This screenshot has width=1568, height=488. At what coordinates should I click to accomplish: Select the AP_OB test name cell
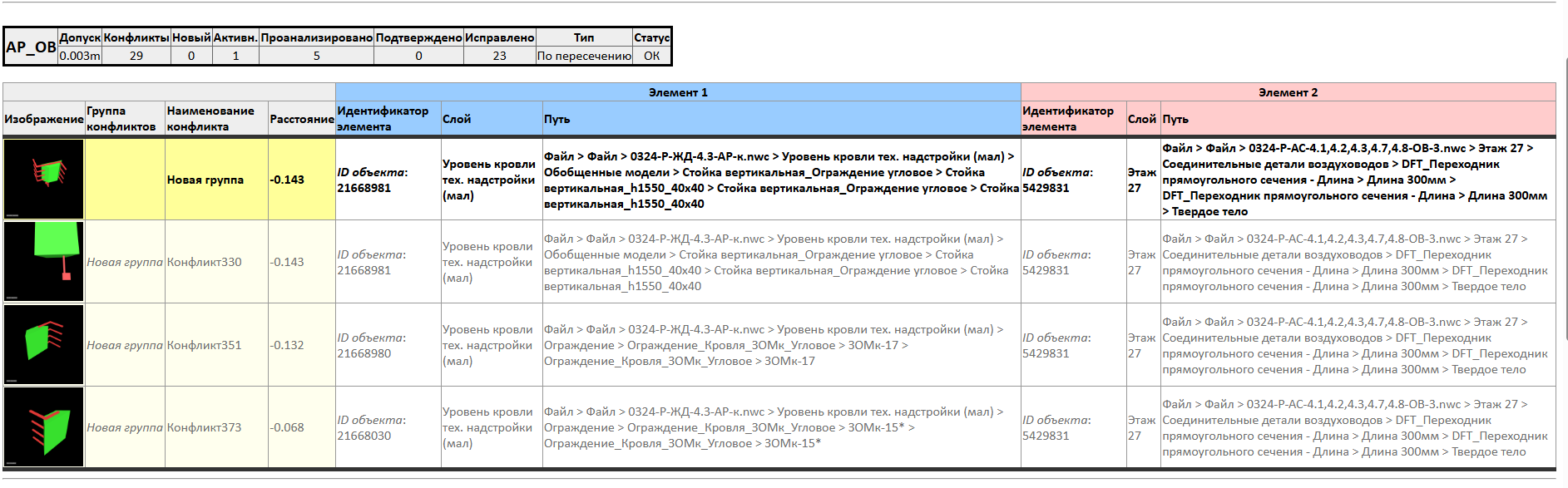pos(31,47)
